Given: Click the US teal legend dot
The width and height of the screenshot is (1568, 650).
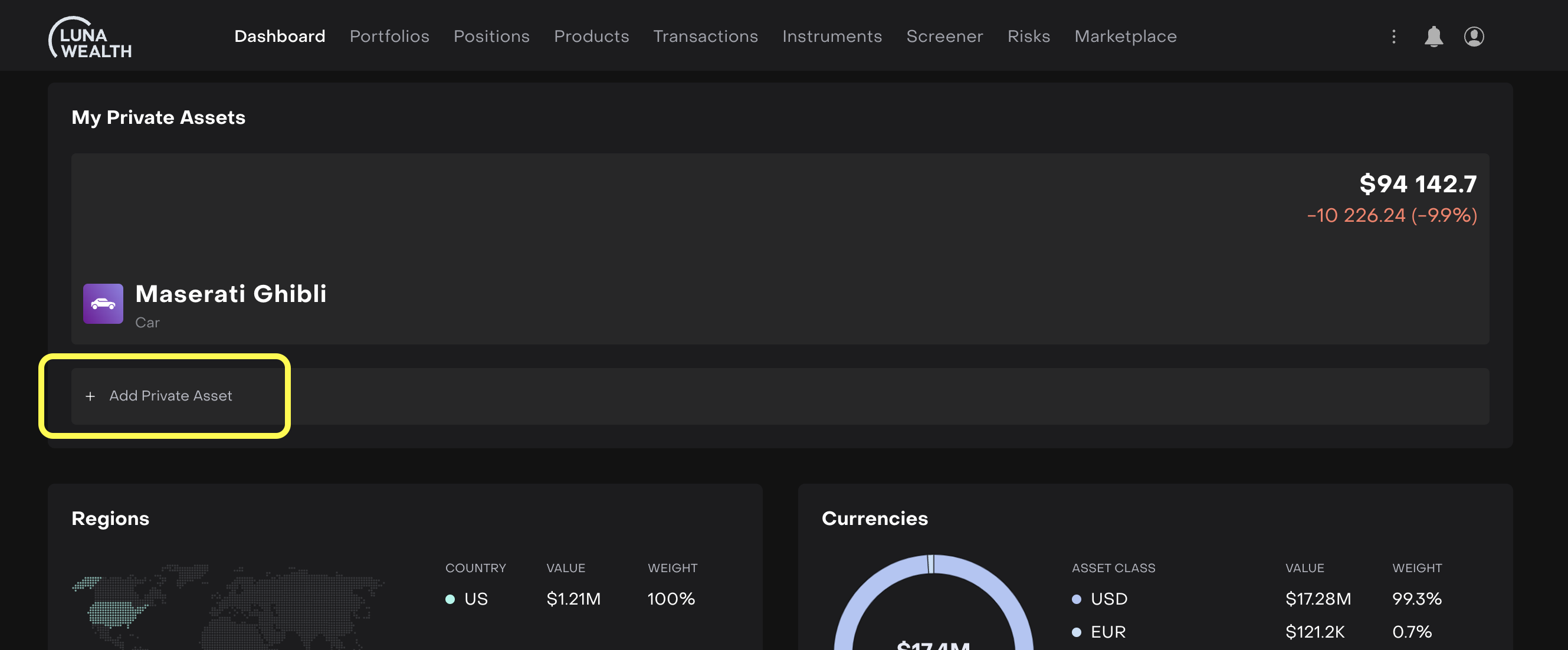Looking at the screenshot, I should 450,599.
